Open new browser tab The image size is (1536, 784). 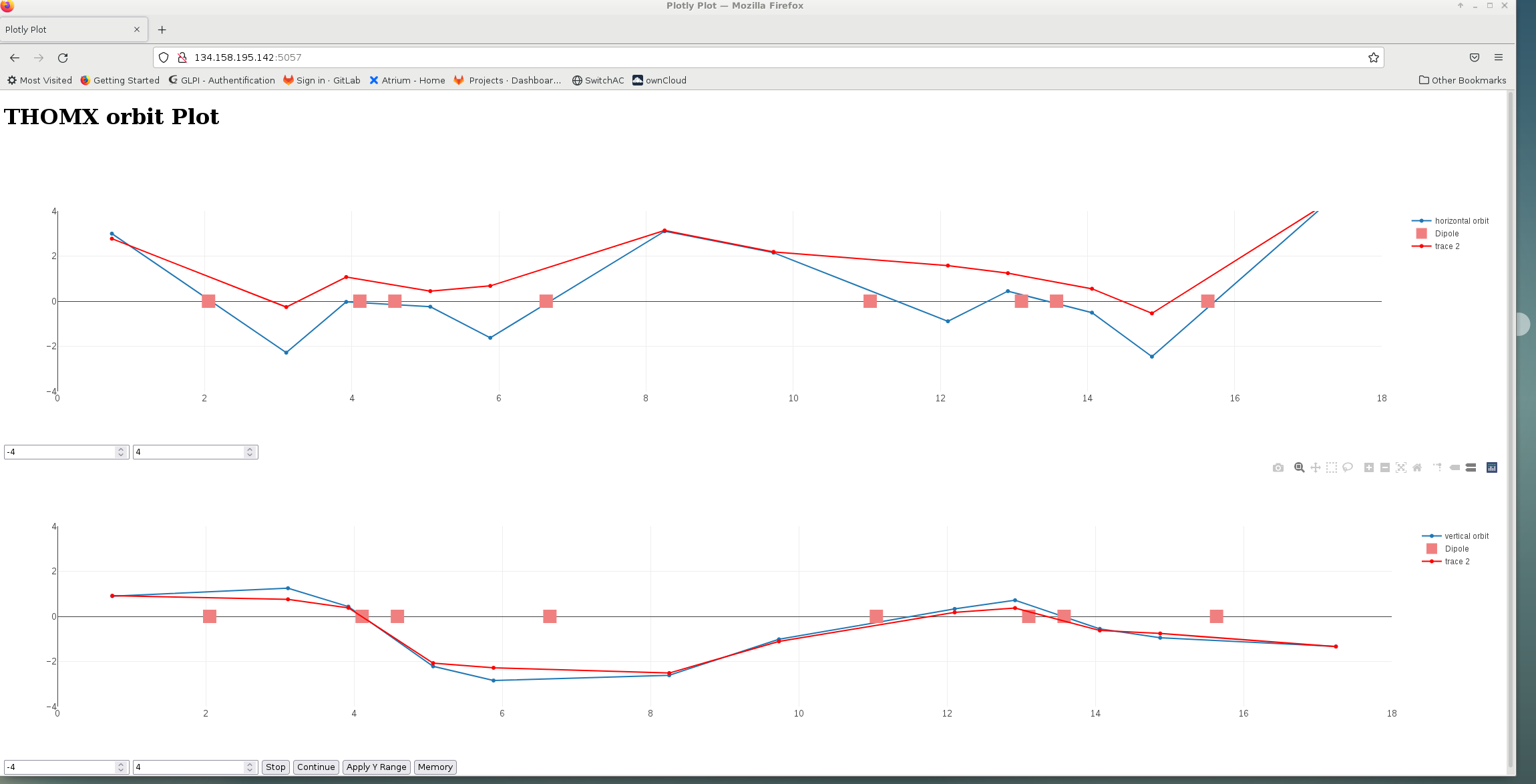click(x=162, y=29)
